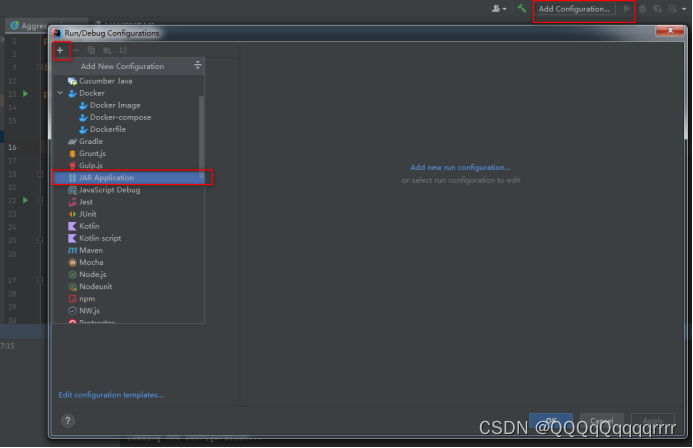Click the green Build hammer icon
This screenshot has width=693, height=448.
coord(522,8)
